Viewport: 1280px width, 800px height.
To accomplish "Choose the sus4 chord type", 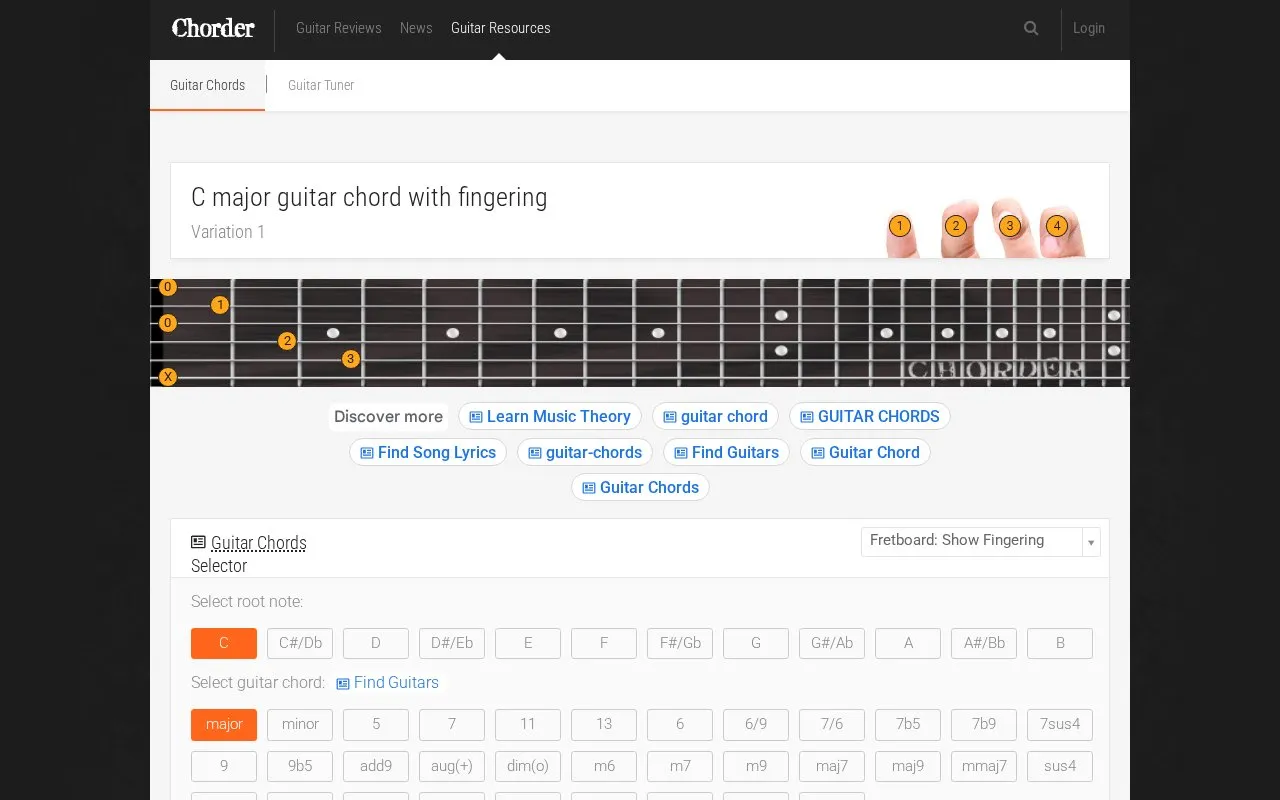I will (1060, 766).
